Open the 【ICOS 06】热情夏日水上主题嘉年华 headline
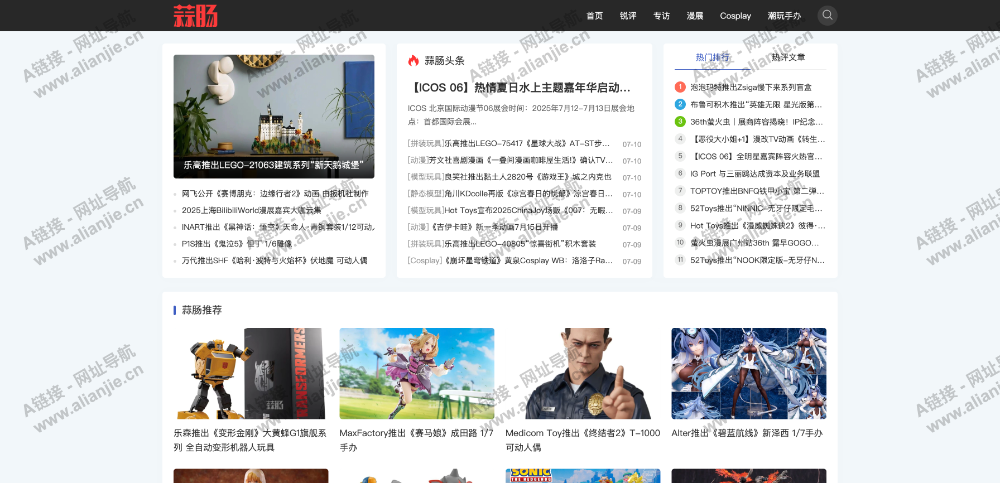This screenshot has width=1000, height=483. (519, 87)
